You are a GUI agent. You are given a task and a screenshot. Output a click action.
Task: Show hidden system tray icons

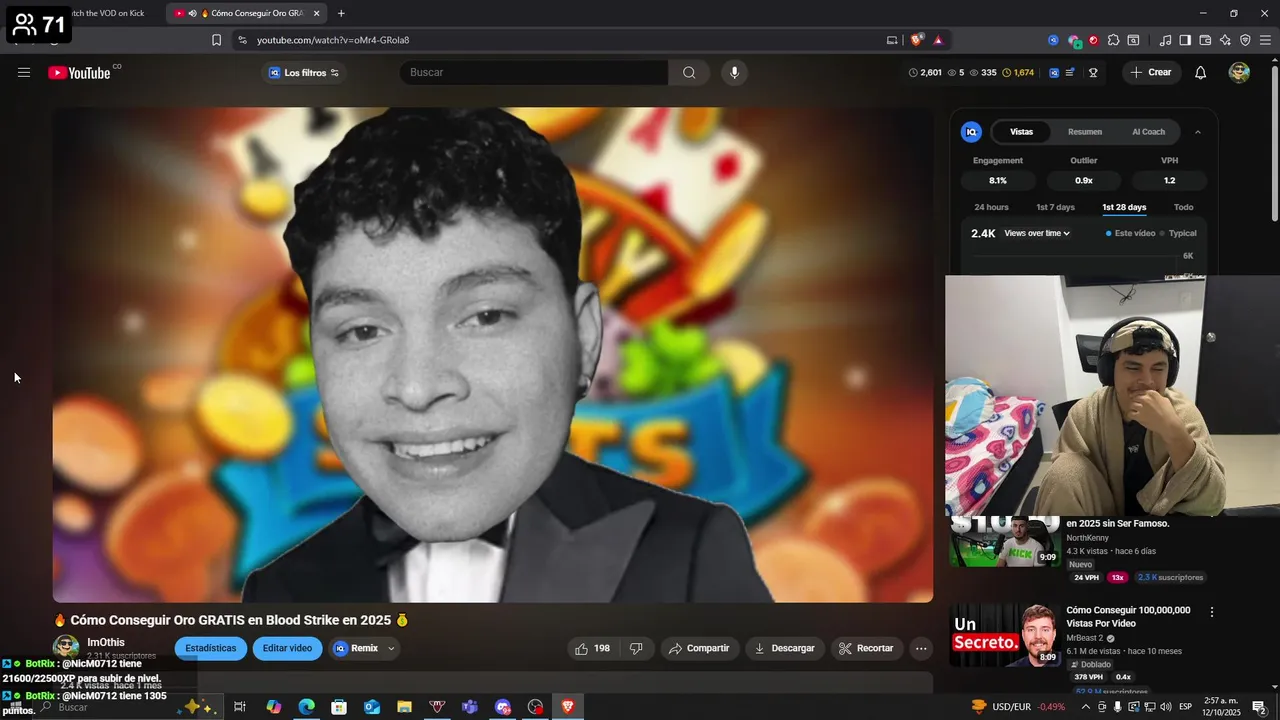point(1086,707)
